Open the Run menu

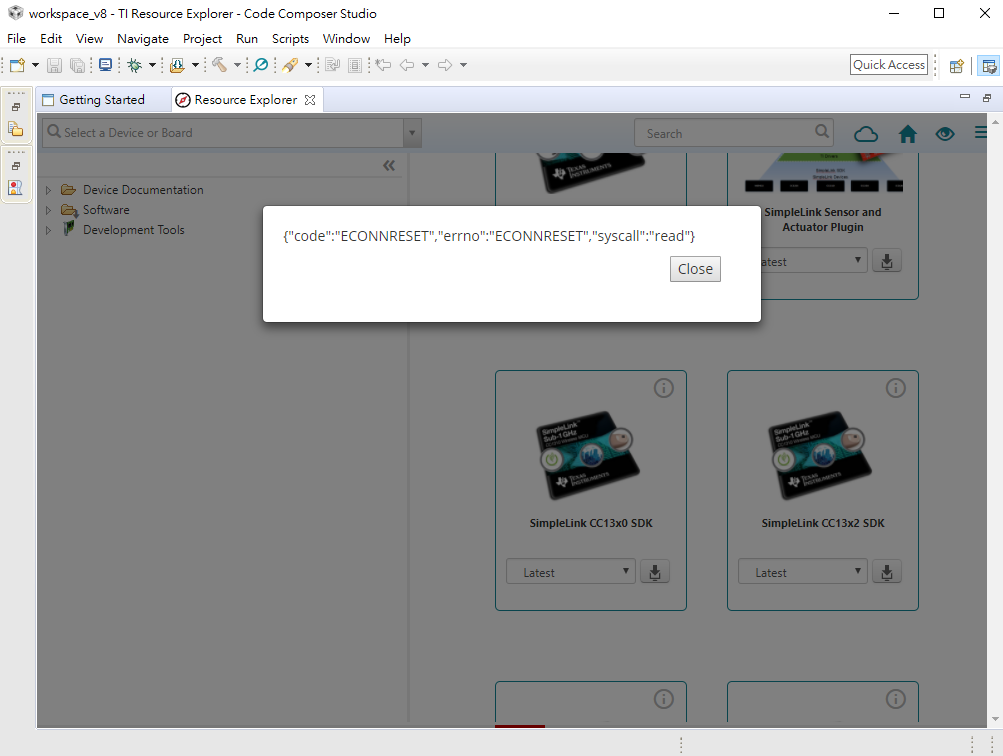(247, 38)
